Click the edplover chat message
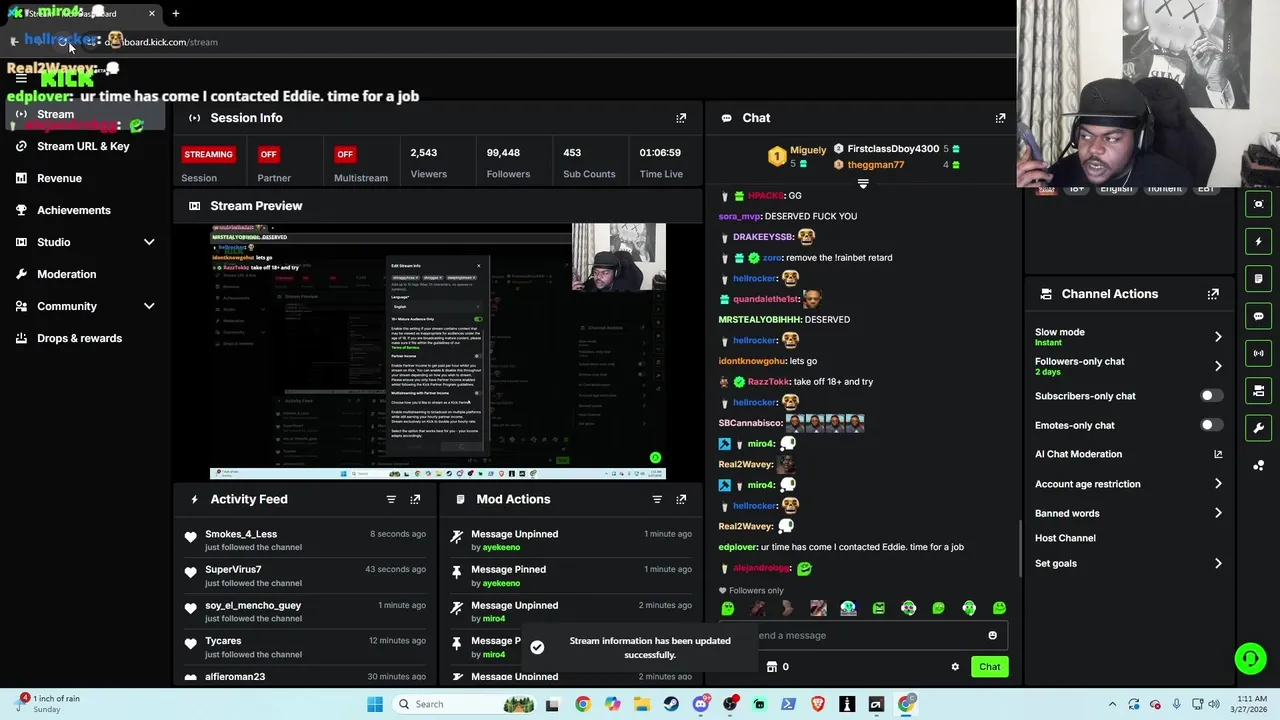Screen dimensions: 1280x720 [x=841, y=547]
